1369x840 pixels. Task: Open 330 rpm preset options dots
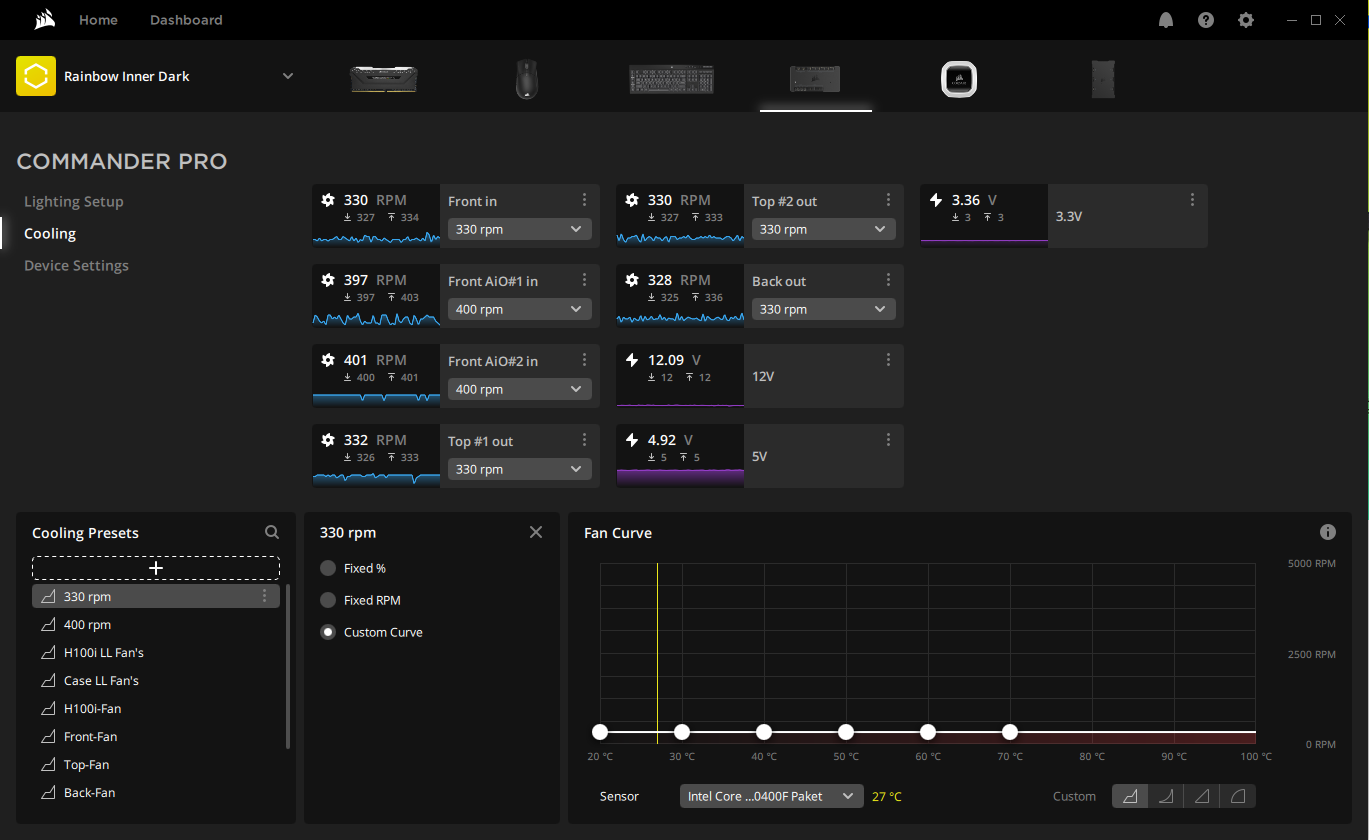265,596
